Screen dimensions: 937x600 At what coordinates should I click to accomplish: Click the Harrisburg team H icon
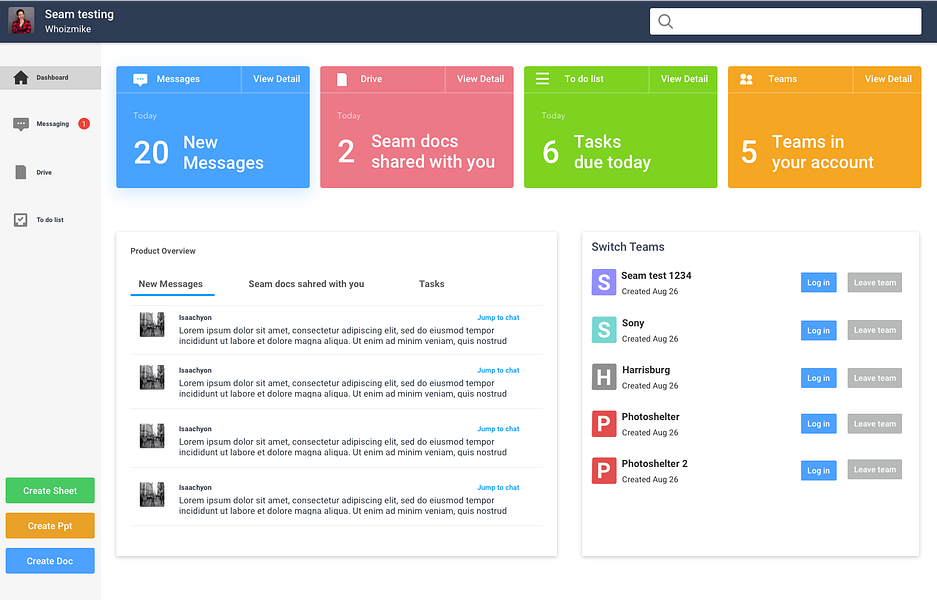pyautogui.click(x=604, y=377)
